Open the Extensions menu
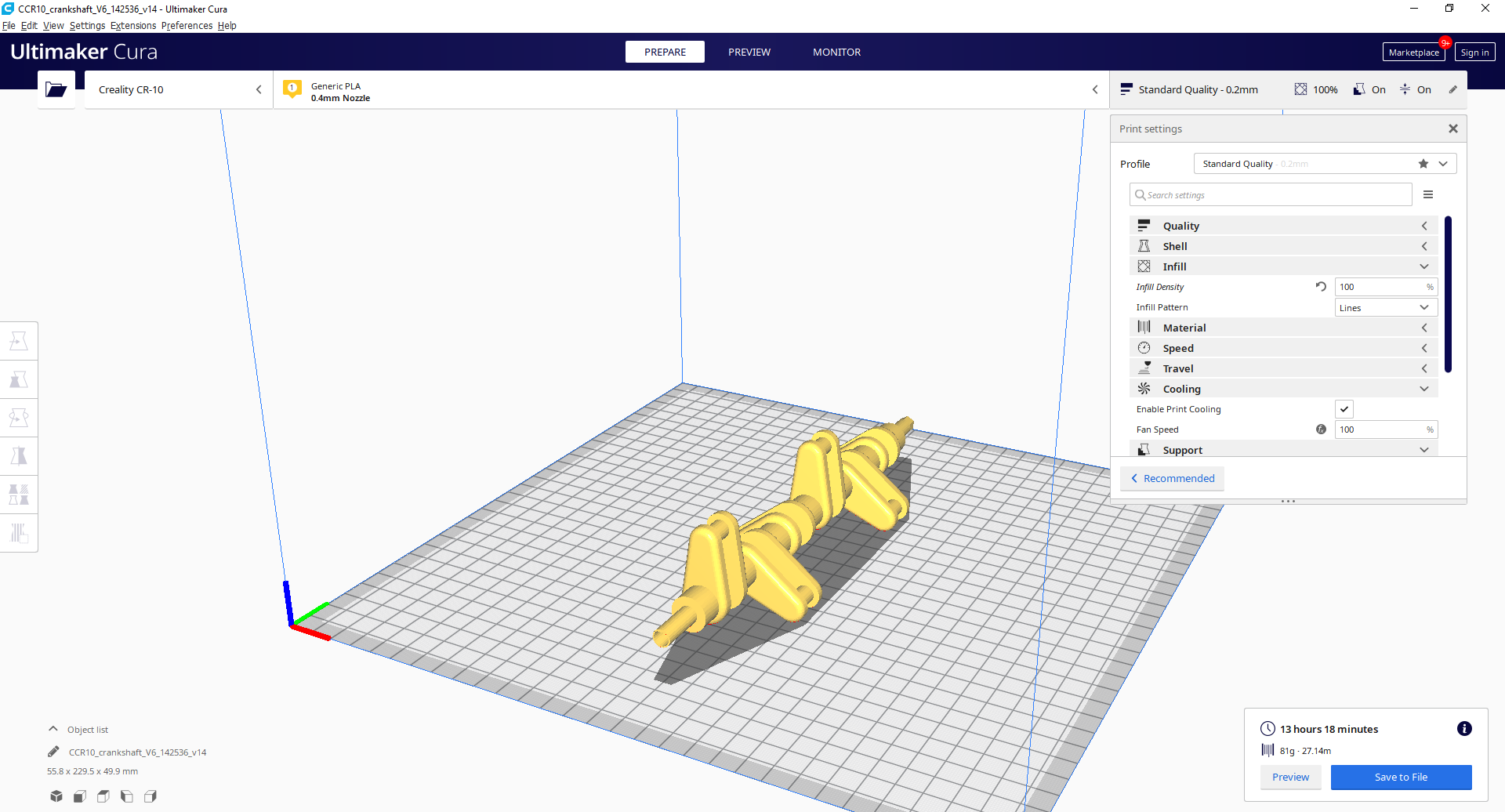 pyautogui.click(x=133, y=25)
